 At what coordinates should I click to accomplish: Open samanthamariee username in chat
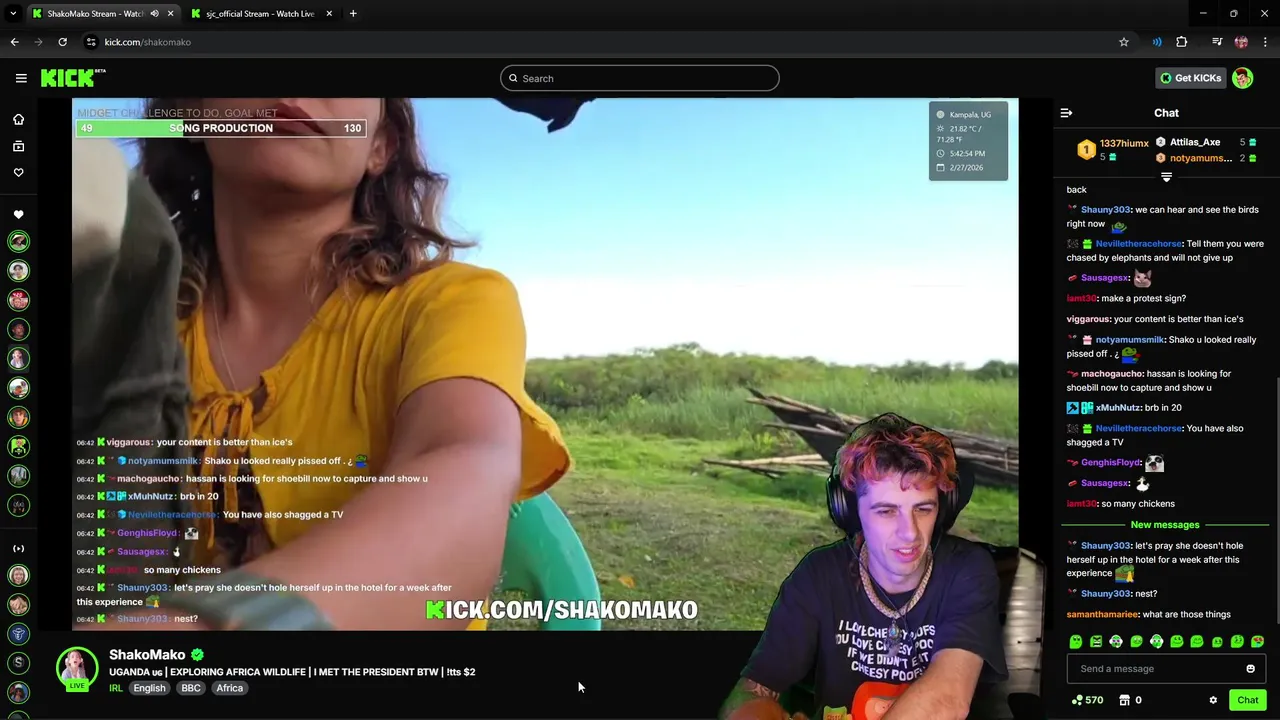pos(1102,615)
